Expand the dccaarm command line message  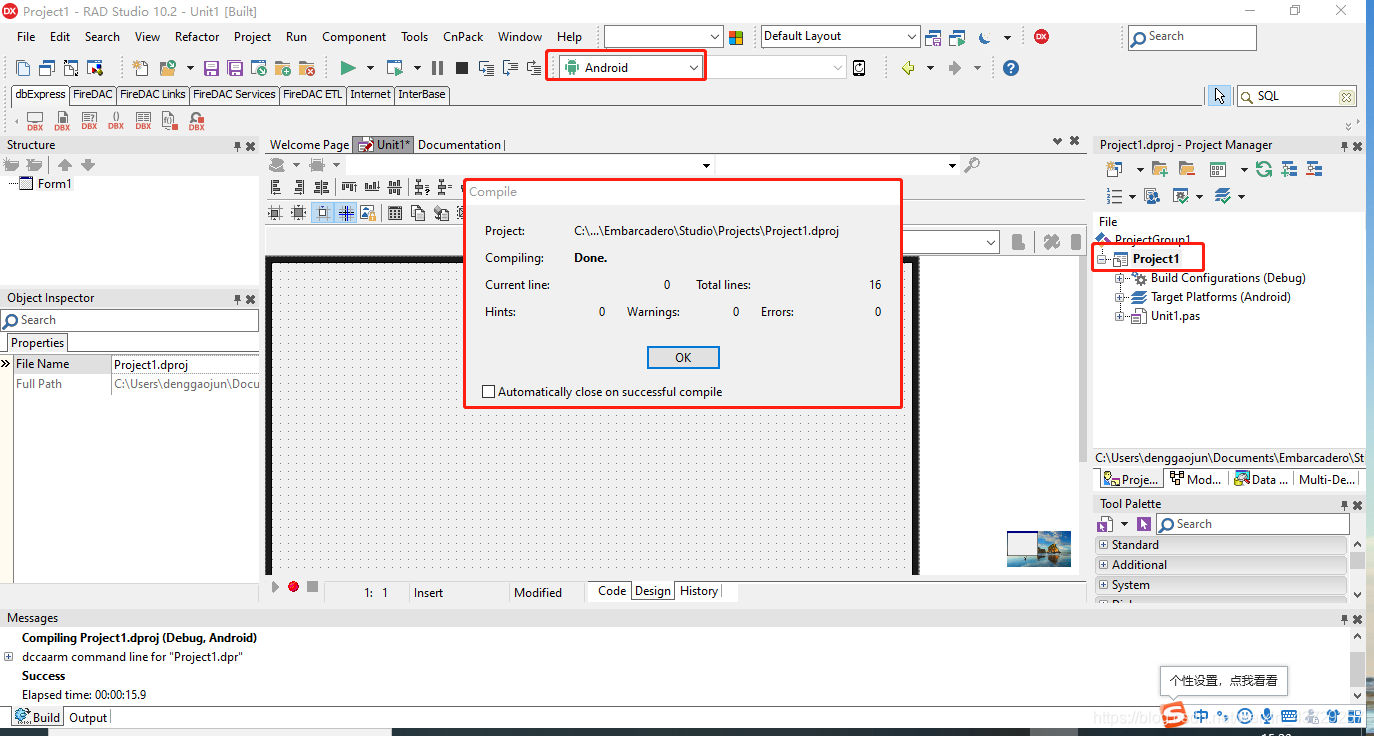tap(8, 657)
